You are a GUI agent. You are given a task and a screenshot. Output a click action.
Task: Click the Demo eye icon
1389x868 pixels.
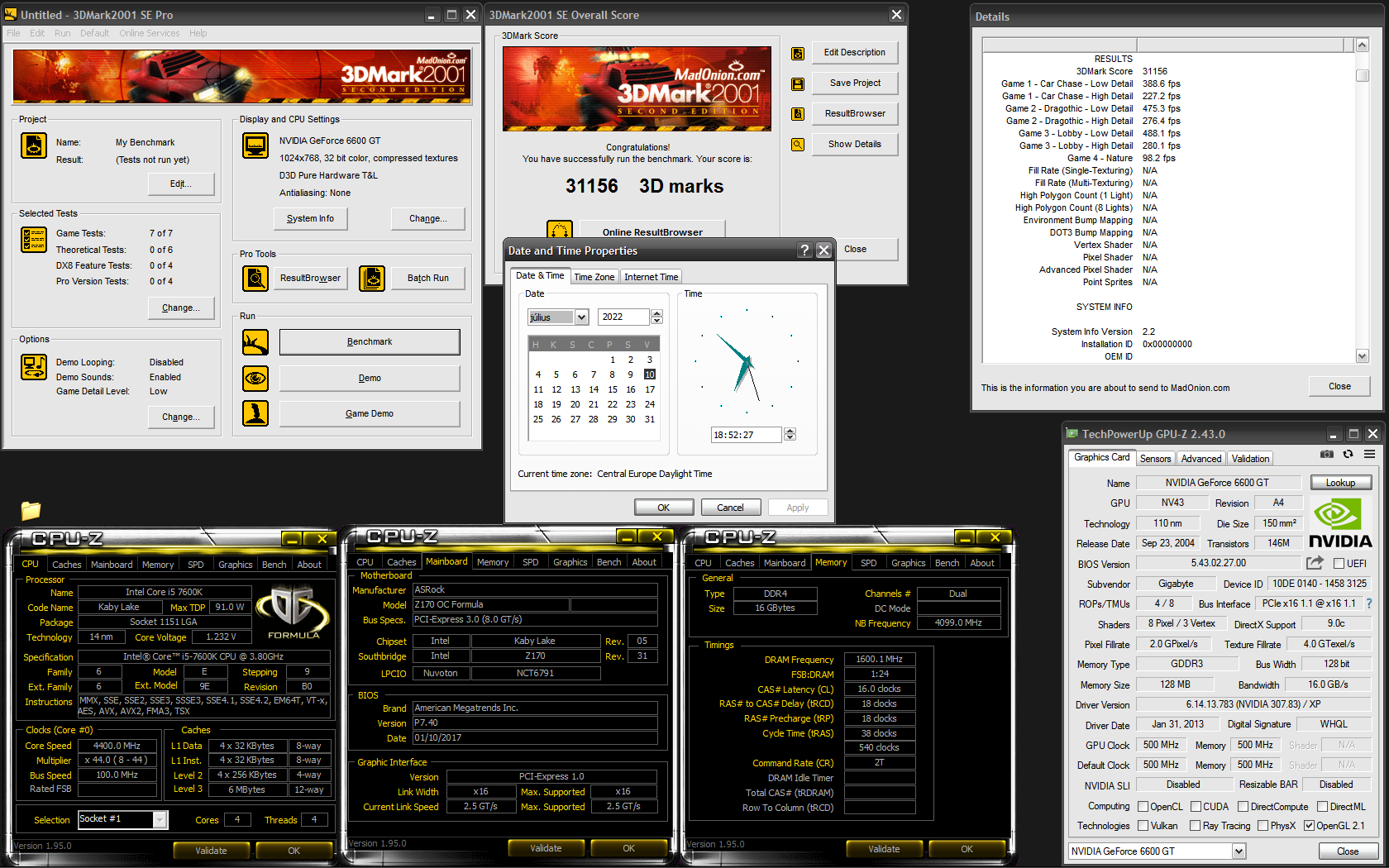255,379
